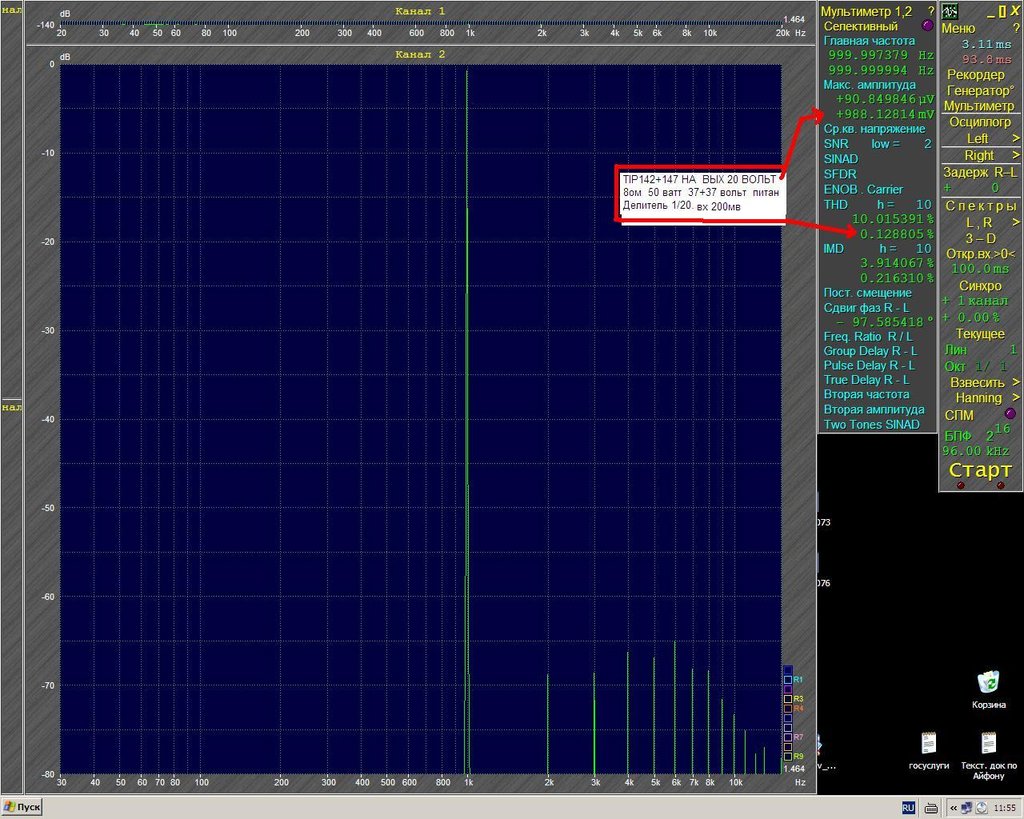Open the Мультиметр menu item
The image size is (1024, 819).
click(x=979, y=106)
